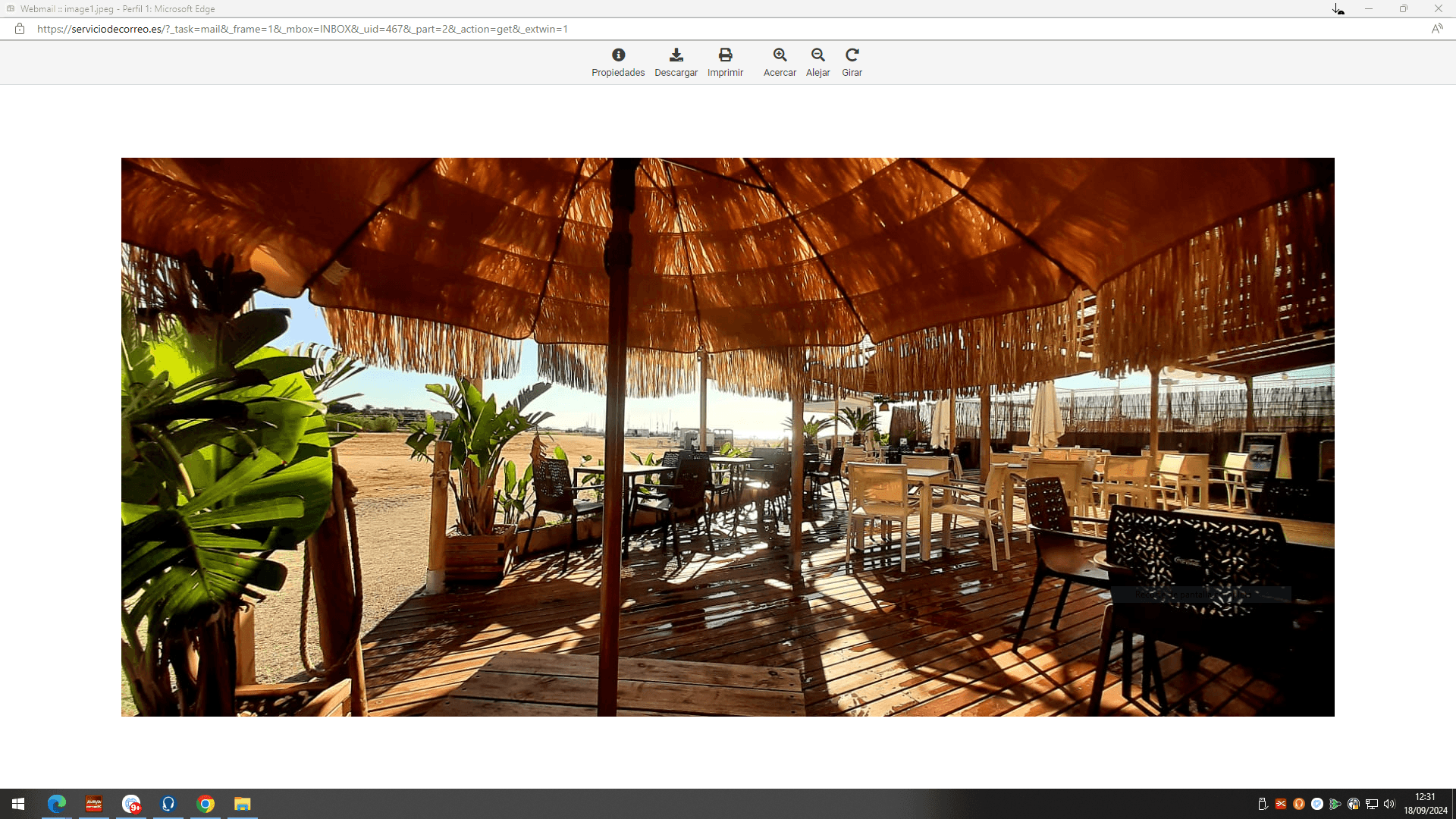Open the Chrome 9+ notifications taskbar app
The image size is (1456, 819).
click(131, 804)
